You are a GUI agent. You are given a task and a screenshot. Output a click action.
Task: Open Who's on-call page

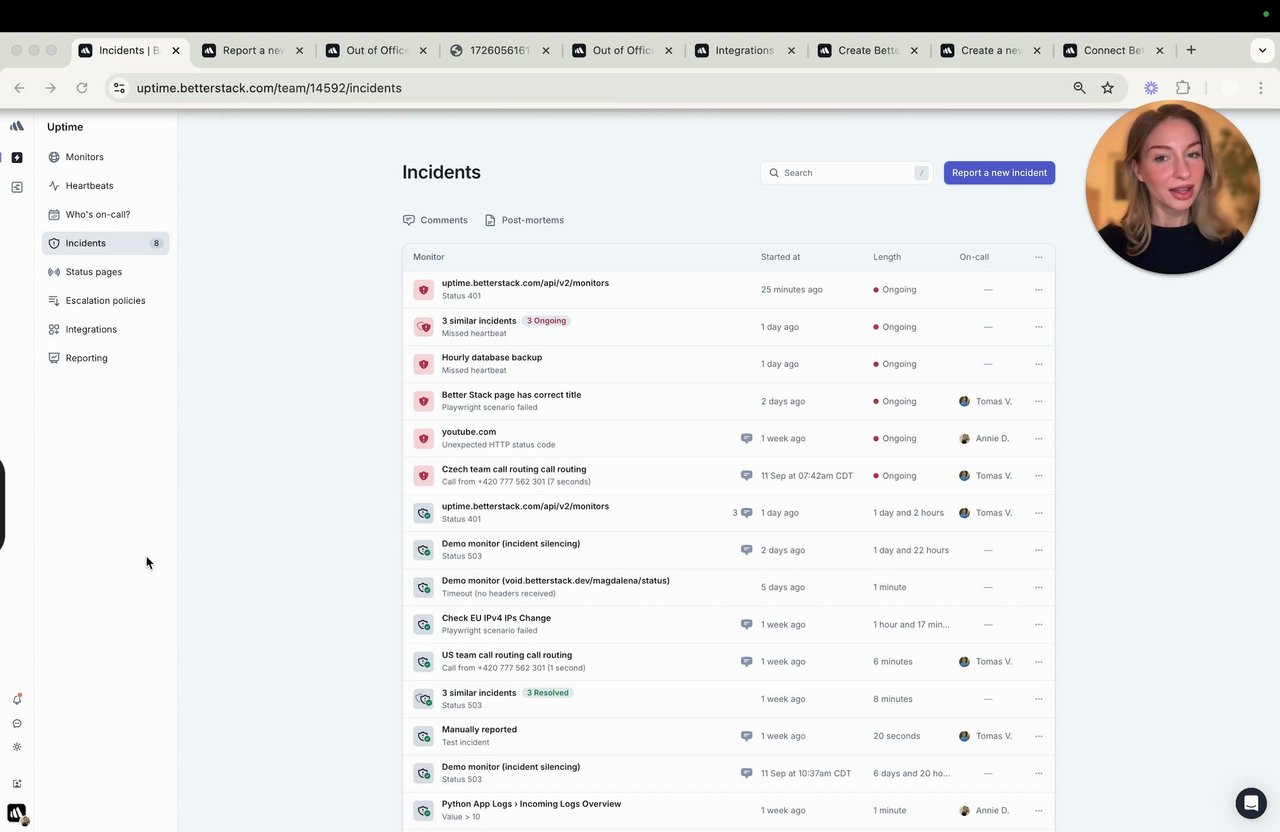(97, 214)
